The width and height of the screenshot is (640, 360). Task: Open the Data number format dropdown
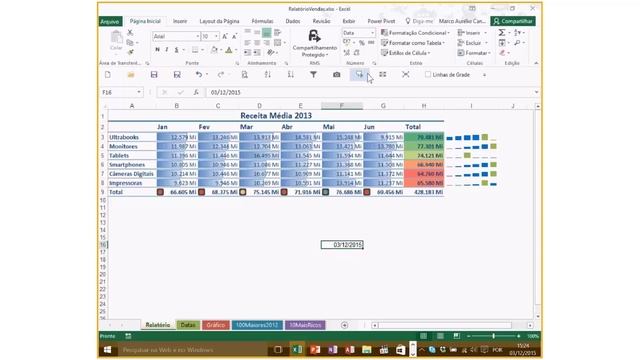pos(372,33)
